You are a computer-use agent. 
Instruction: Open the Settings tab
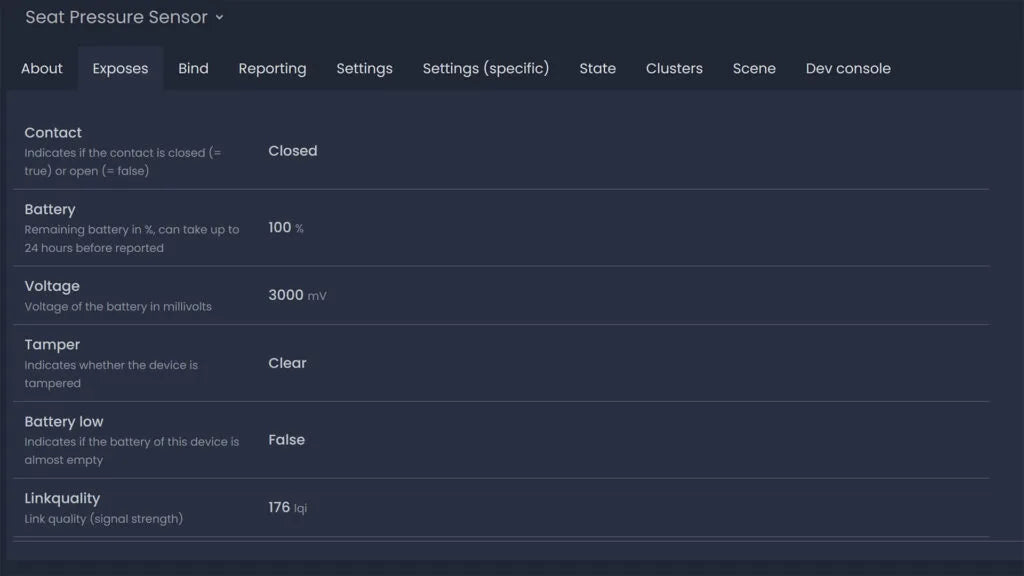(364, 69)
